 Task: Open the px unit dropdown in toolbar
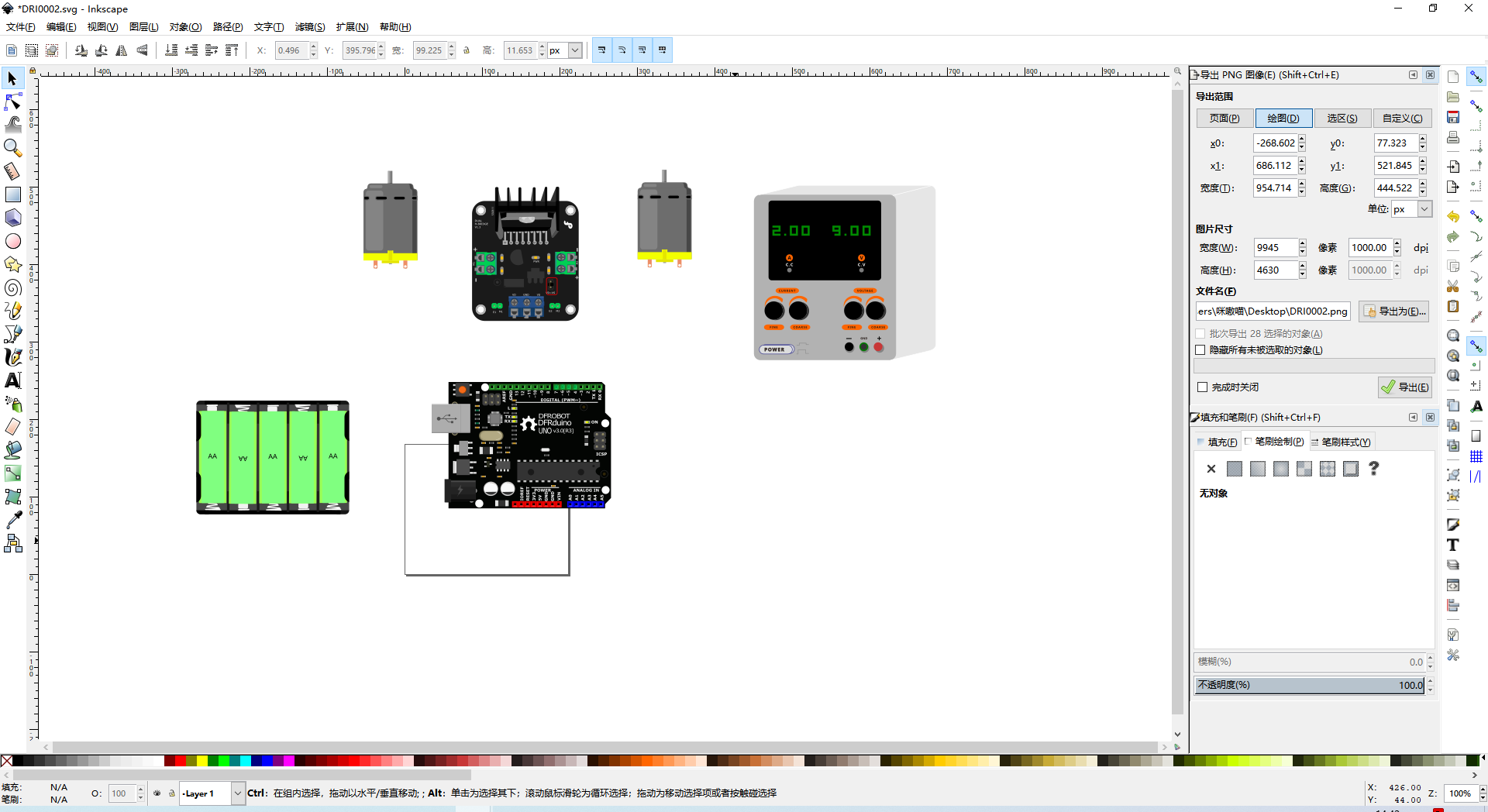point(575,50)
